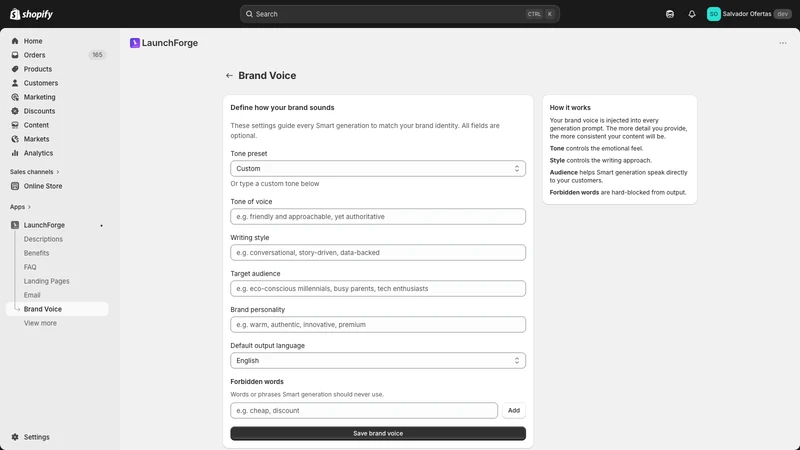Expand the Sales channels section
This screenshot has height=450, width=800.
coord(34,172)
